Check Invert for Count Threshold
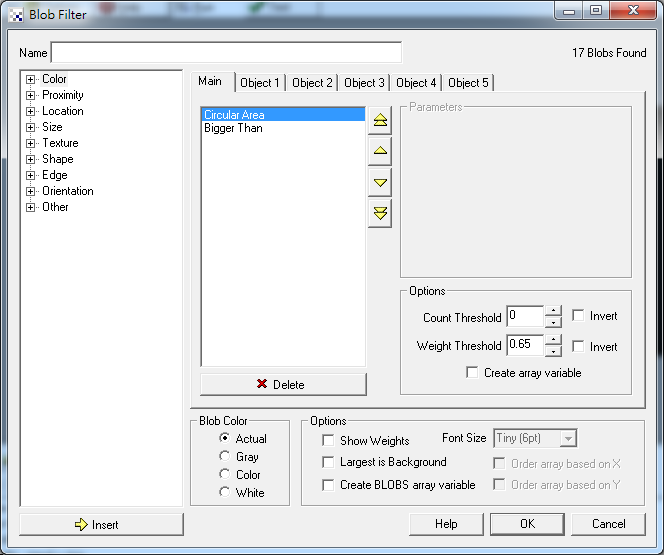Viewport: 664px width, 555px height. (578, 316)
